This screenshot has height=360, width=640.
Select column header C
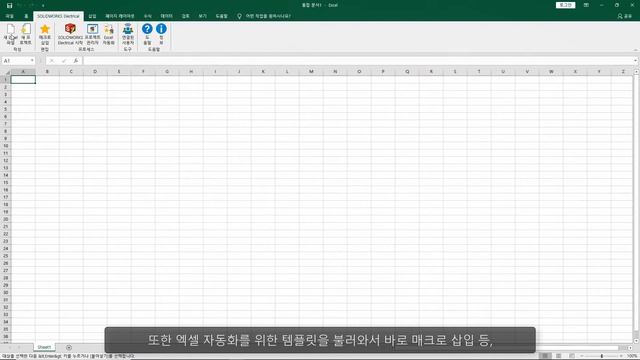pos(71,71)
